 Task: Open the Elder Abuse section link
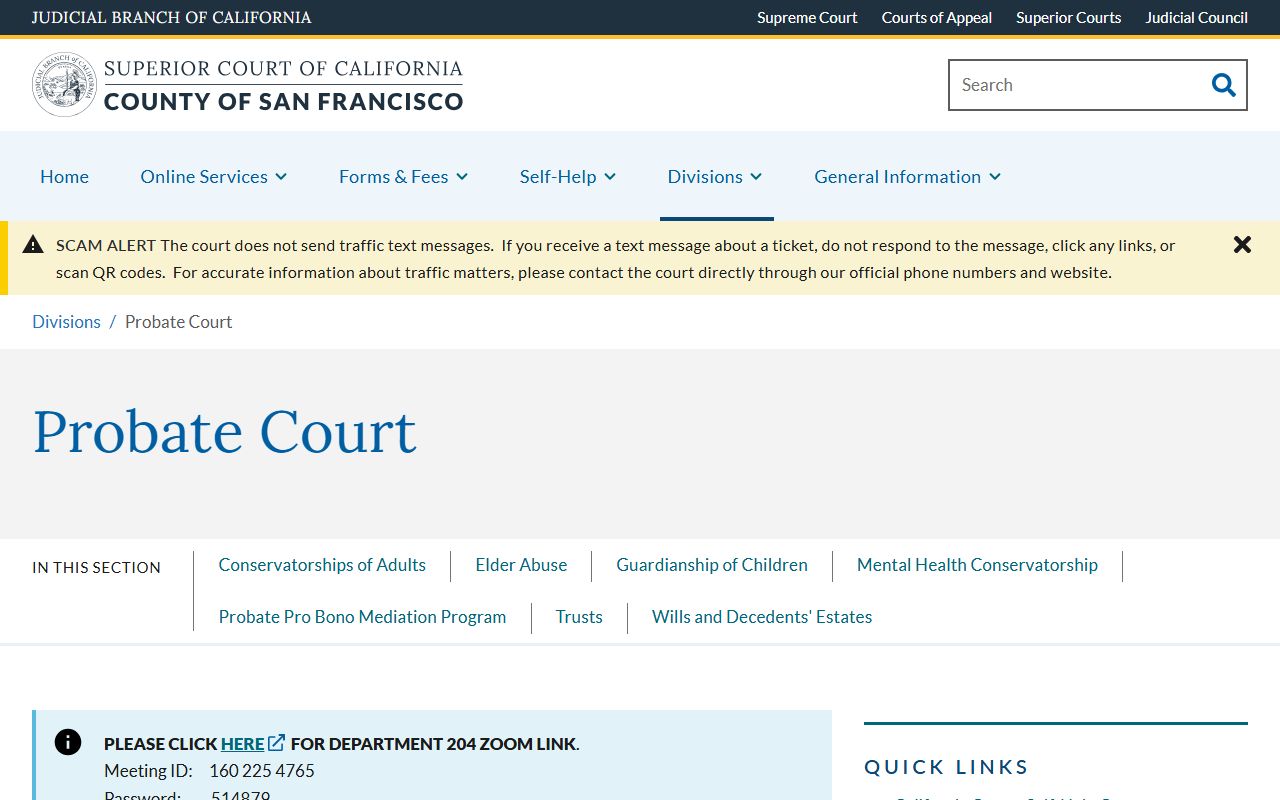click(x=521, y=565)
